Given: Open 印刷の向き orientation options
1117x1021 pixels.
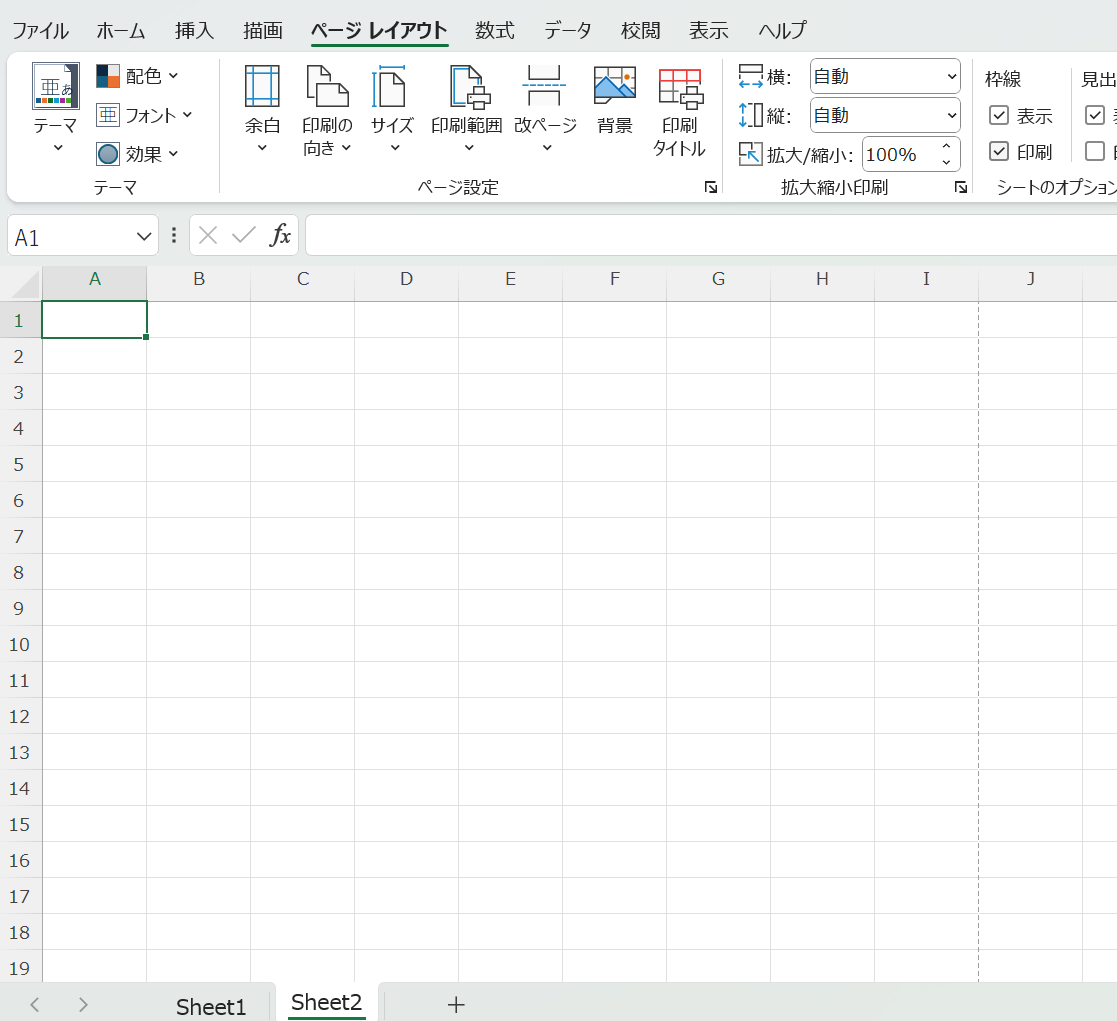Looking at the screenshot, I should tap(327, 108).
